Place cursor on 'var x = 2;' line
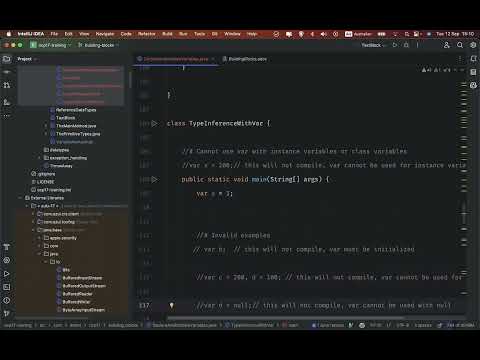 pyautogui.click(x=215, y=194)
